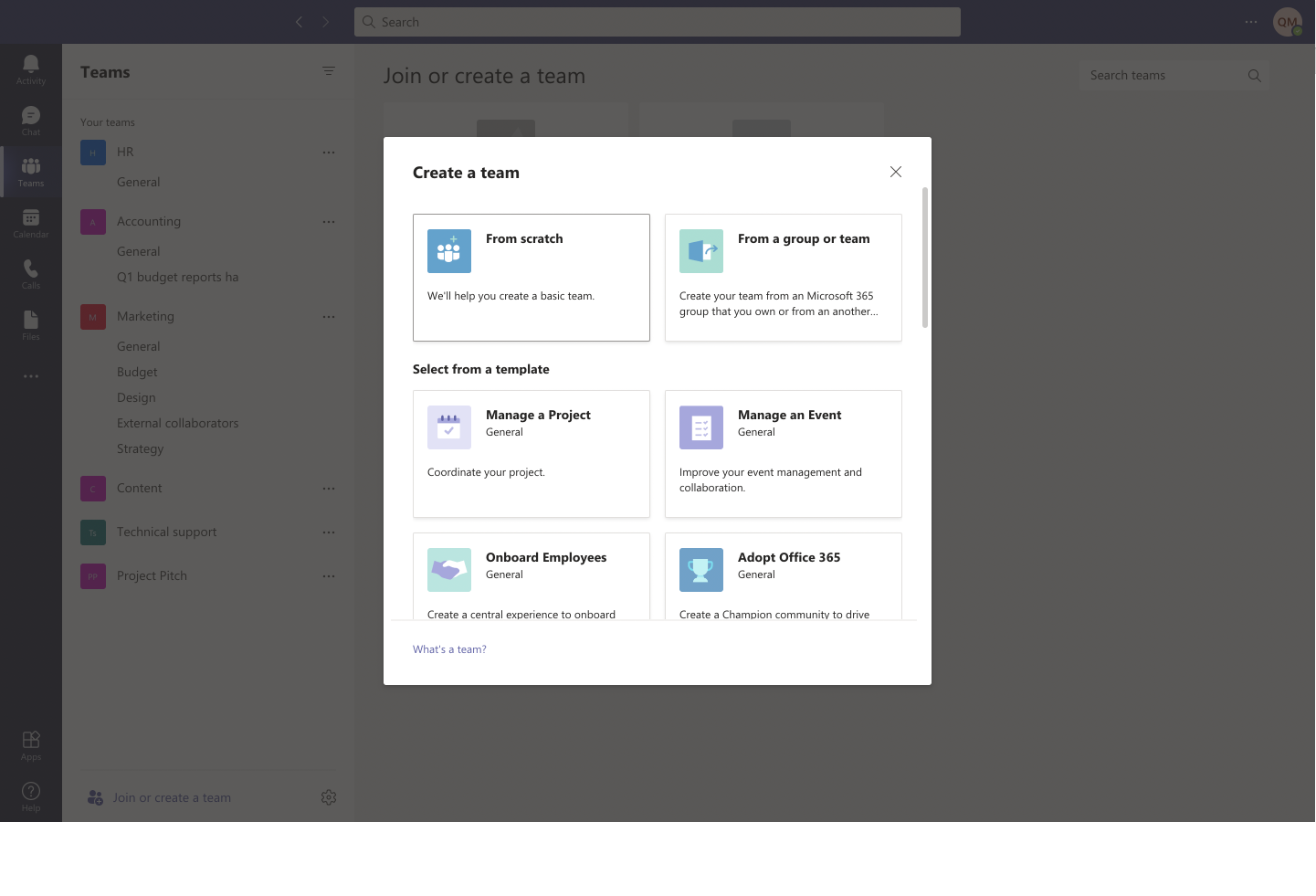Open Chat in the left rail

(31, 120)
